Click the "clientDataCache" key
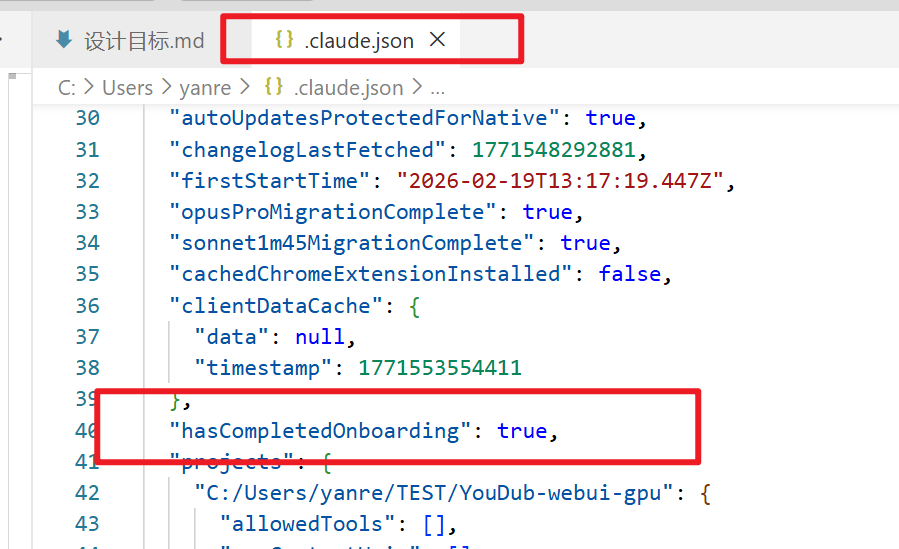 click(x=276, y=305)
